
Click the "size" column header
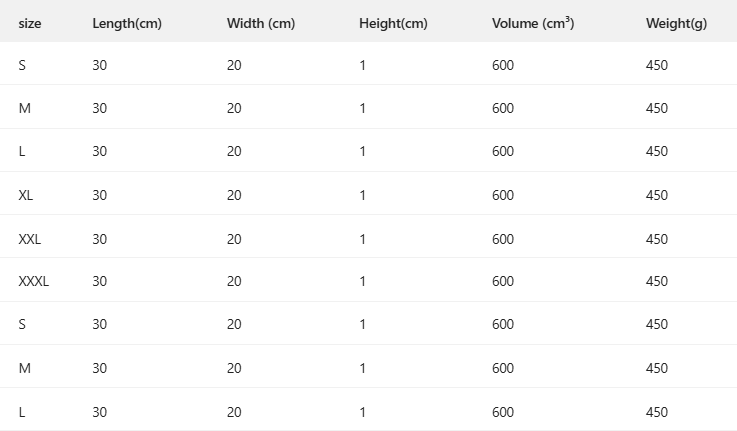pyautogui.click(x=29, y=23)
